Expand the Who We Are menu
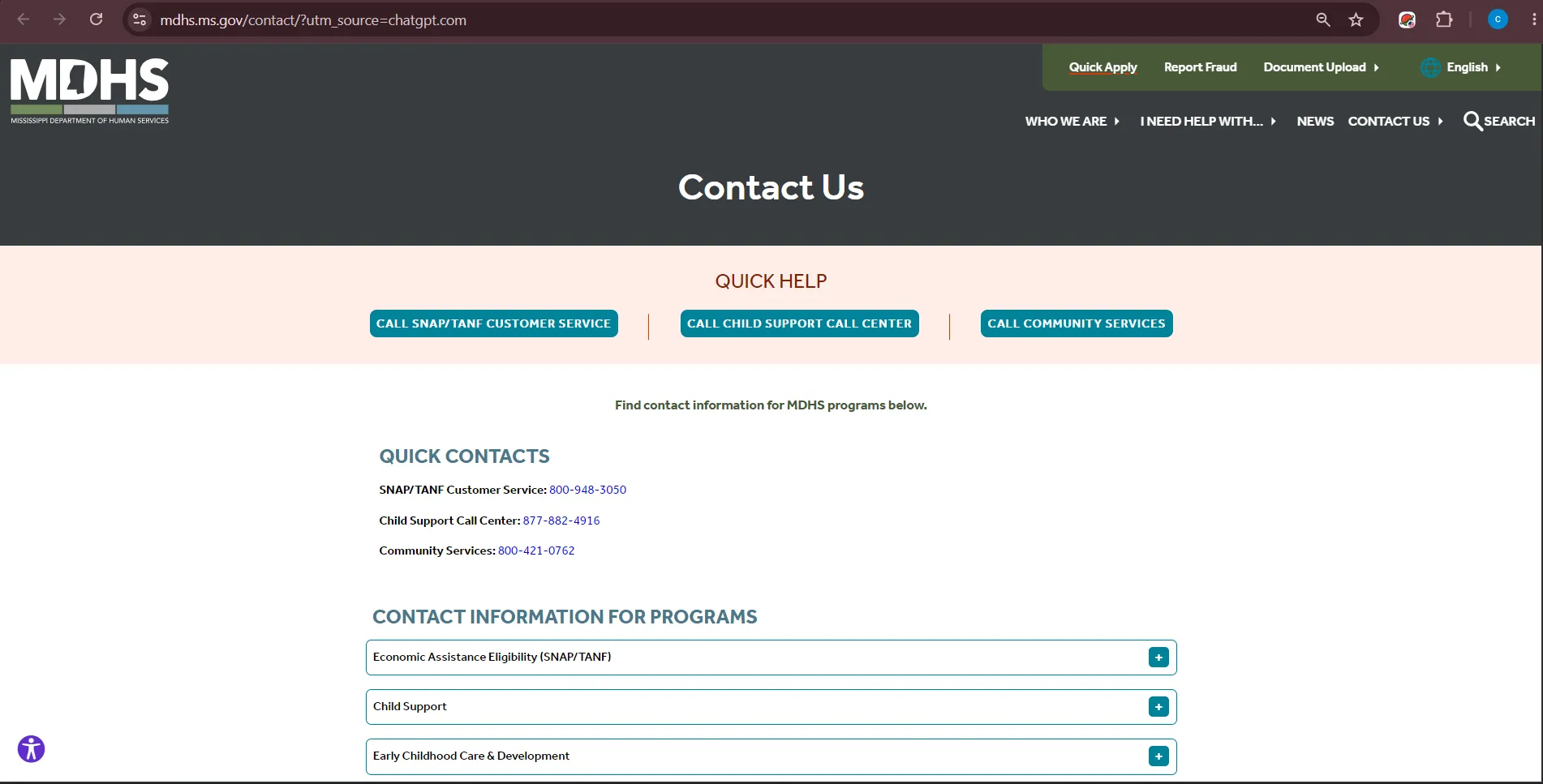This screenshot has width=1543, height=784. (x=1072, y=121)
